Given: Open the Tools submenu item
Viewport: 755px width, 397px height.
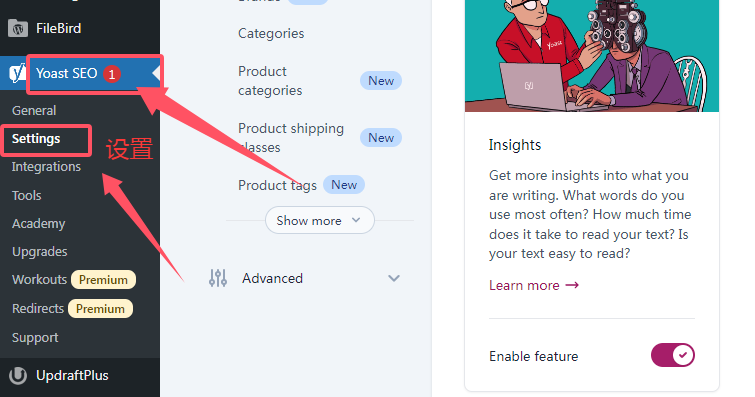Looking at the screenshot, I should [x=26, y=196].
